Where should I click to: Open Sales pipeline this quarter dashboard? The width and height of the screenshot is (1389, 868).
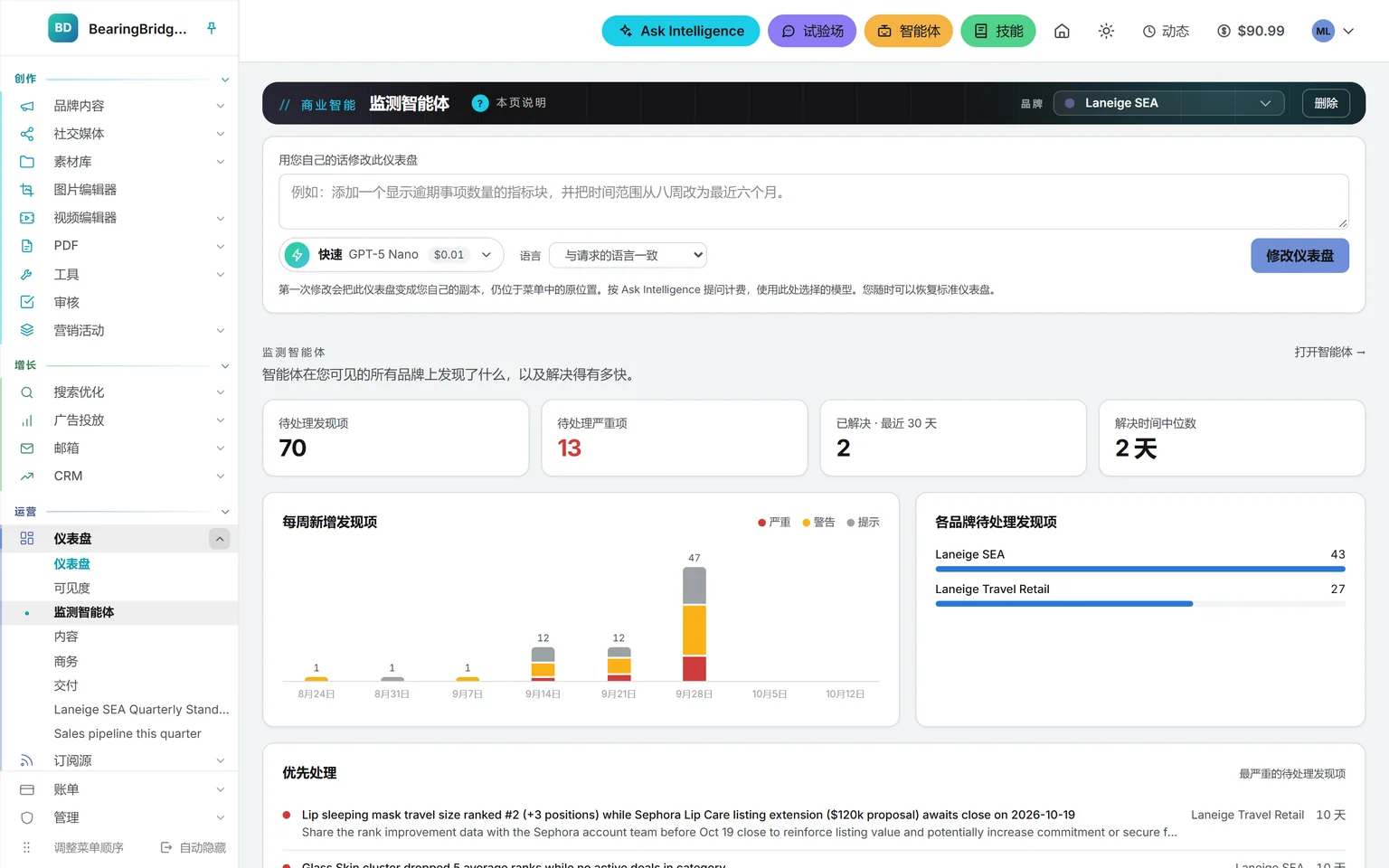(128, 733)
